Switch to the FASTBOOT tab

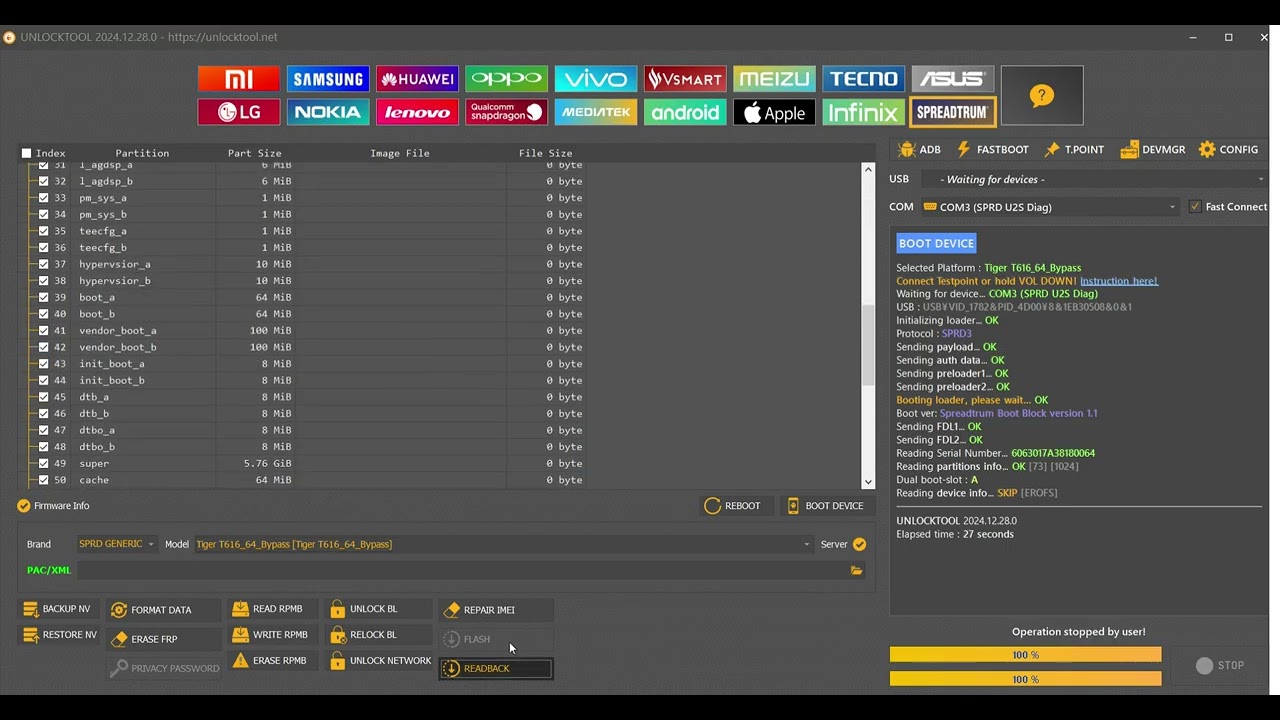(x=993, y=150)
